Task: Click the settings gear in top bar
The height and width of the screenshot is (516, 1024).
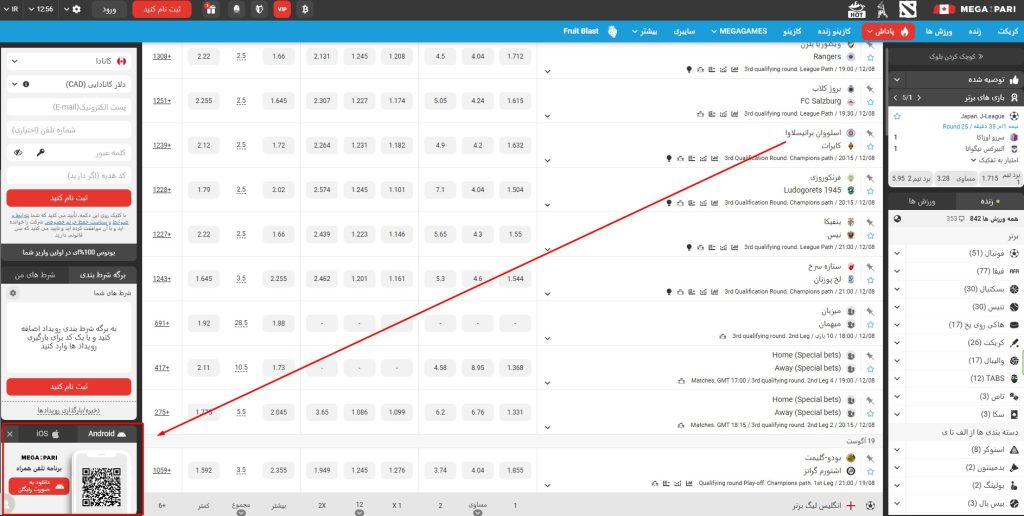Action: pyautogui.click(x=78, y=9)
